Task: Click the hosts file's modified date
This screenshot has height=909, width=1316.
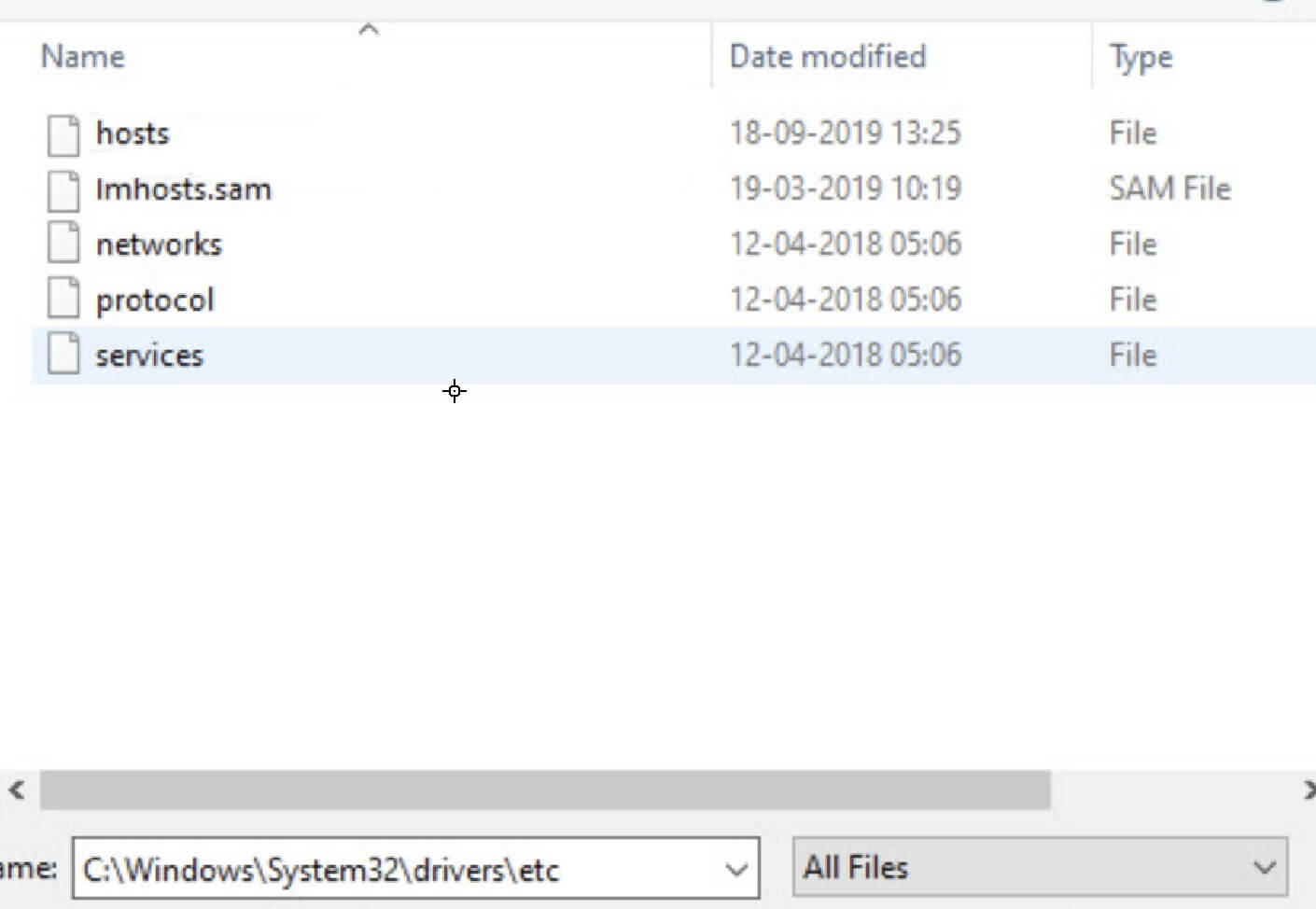Action: (x=845, y=133)
